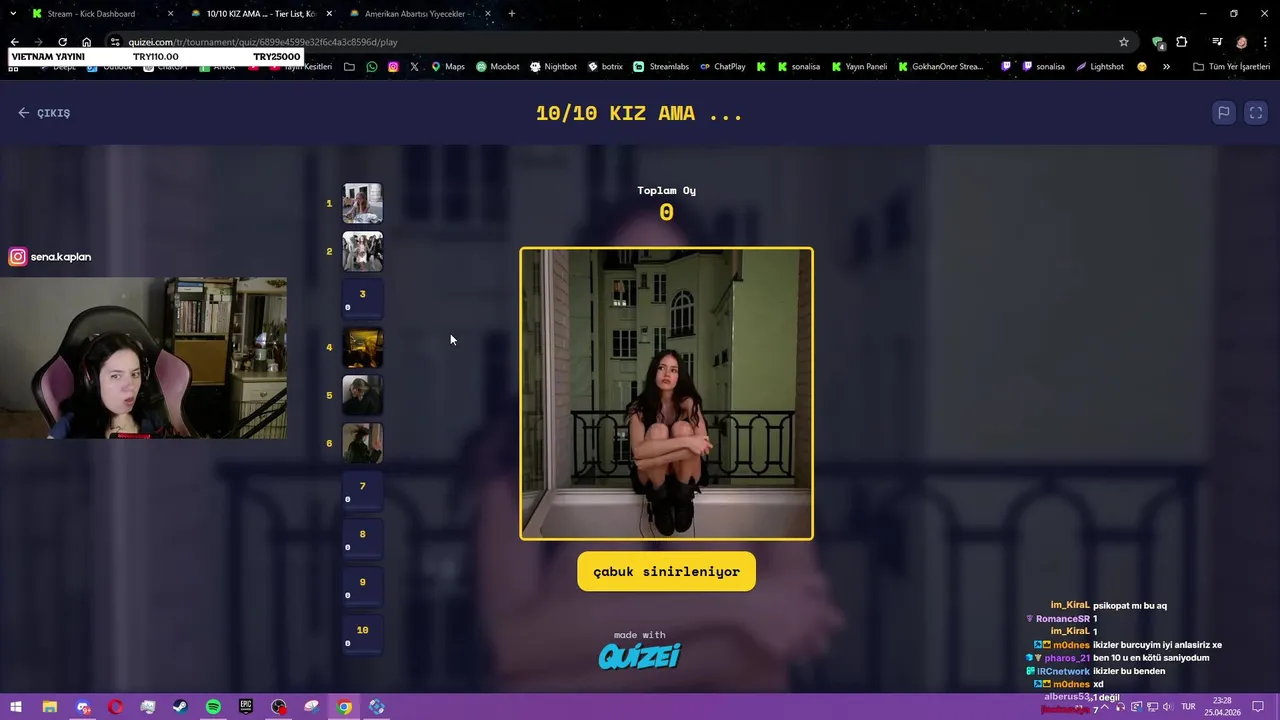1280x720 pixels.
Task: Open the Yayın Paneli bookmark
Action: click(860, 67)
